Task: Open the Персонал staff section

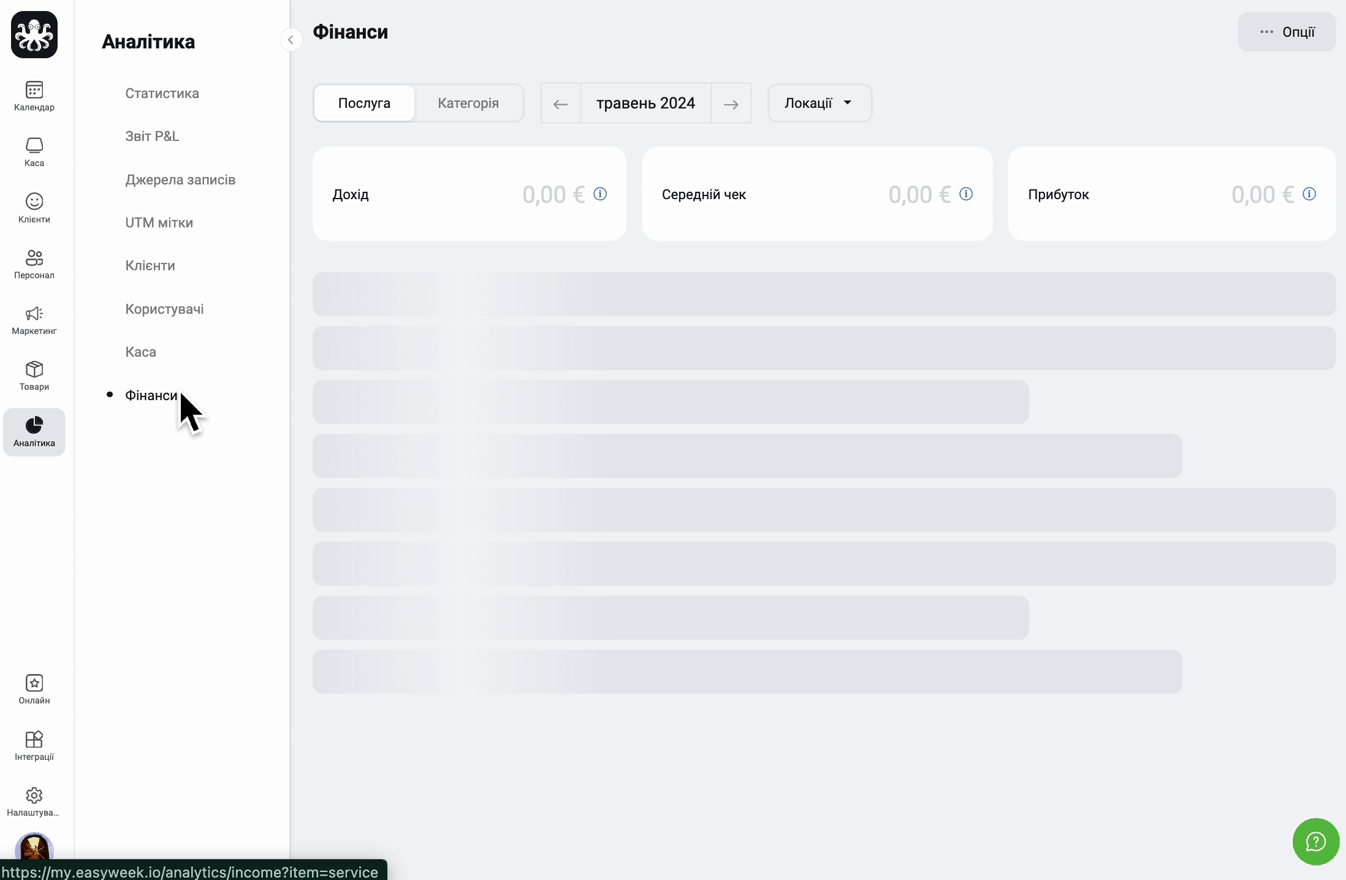Action: 34,264
